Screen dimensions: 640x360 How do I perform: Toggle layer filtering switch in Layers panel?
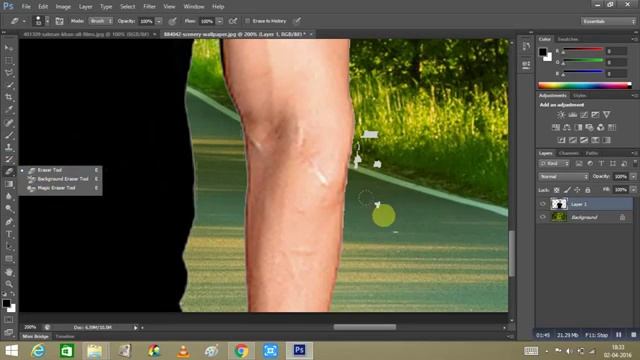point(635,163)
